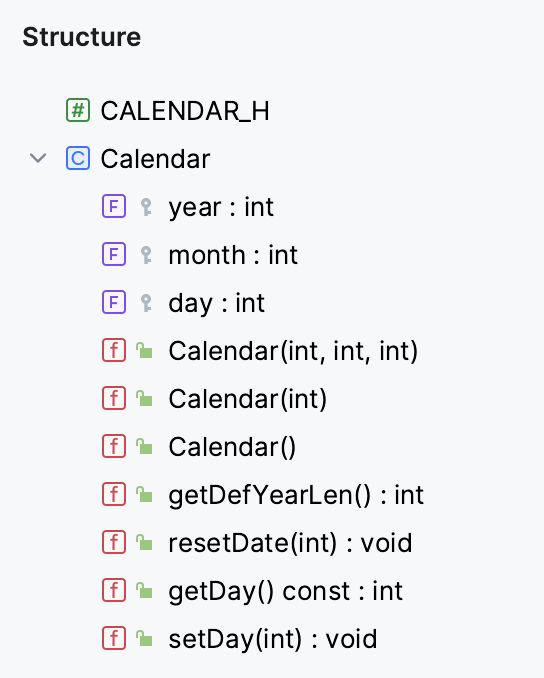This screenshot has height=678, width=544.
Task: Click the field icon beside day
Action: click(114, 302)
